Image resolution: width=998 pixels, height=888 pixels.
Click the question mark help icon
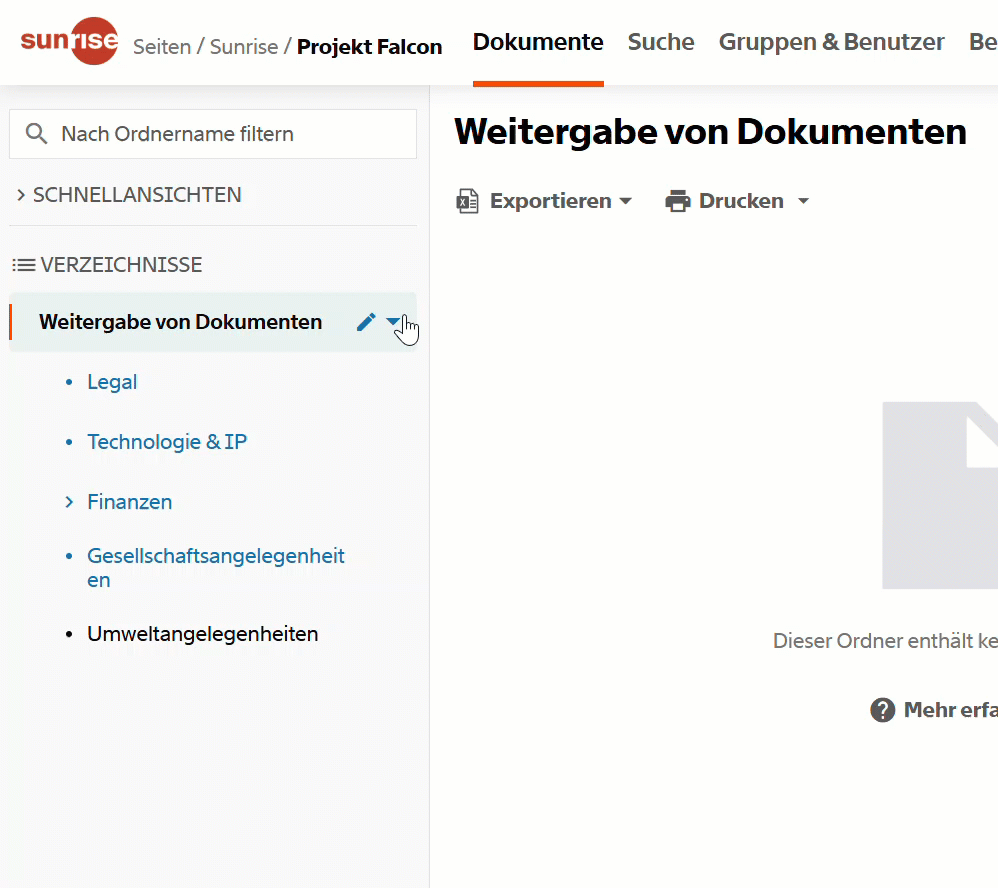coord(883,710)
